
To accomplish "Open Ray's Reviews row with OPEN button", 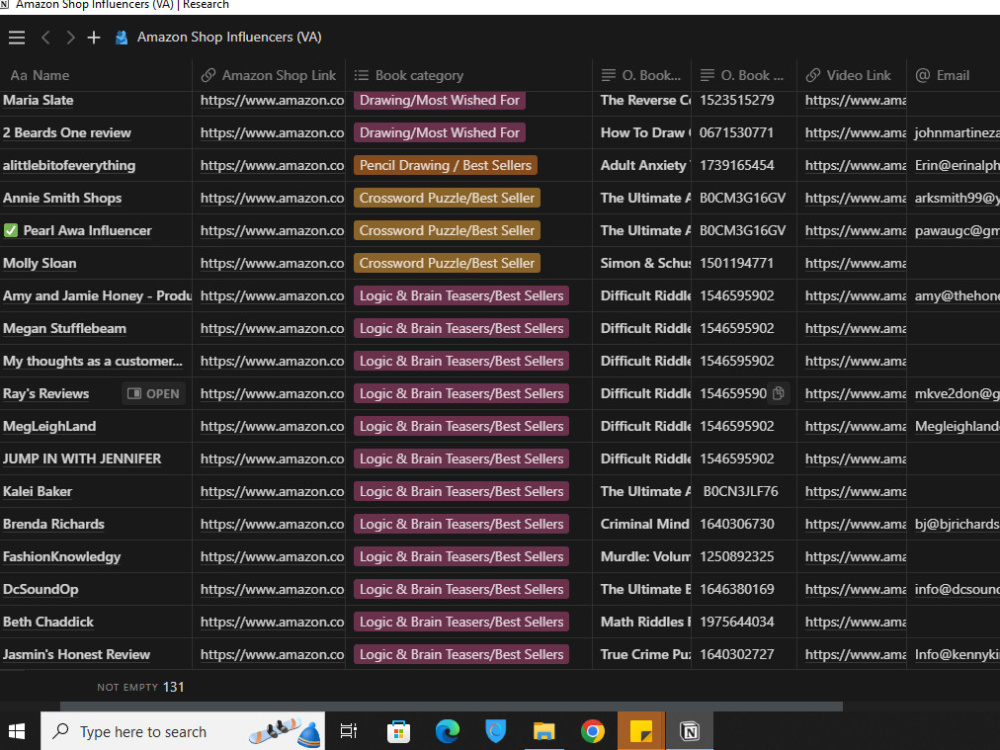I will pos(154,393).
